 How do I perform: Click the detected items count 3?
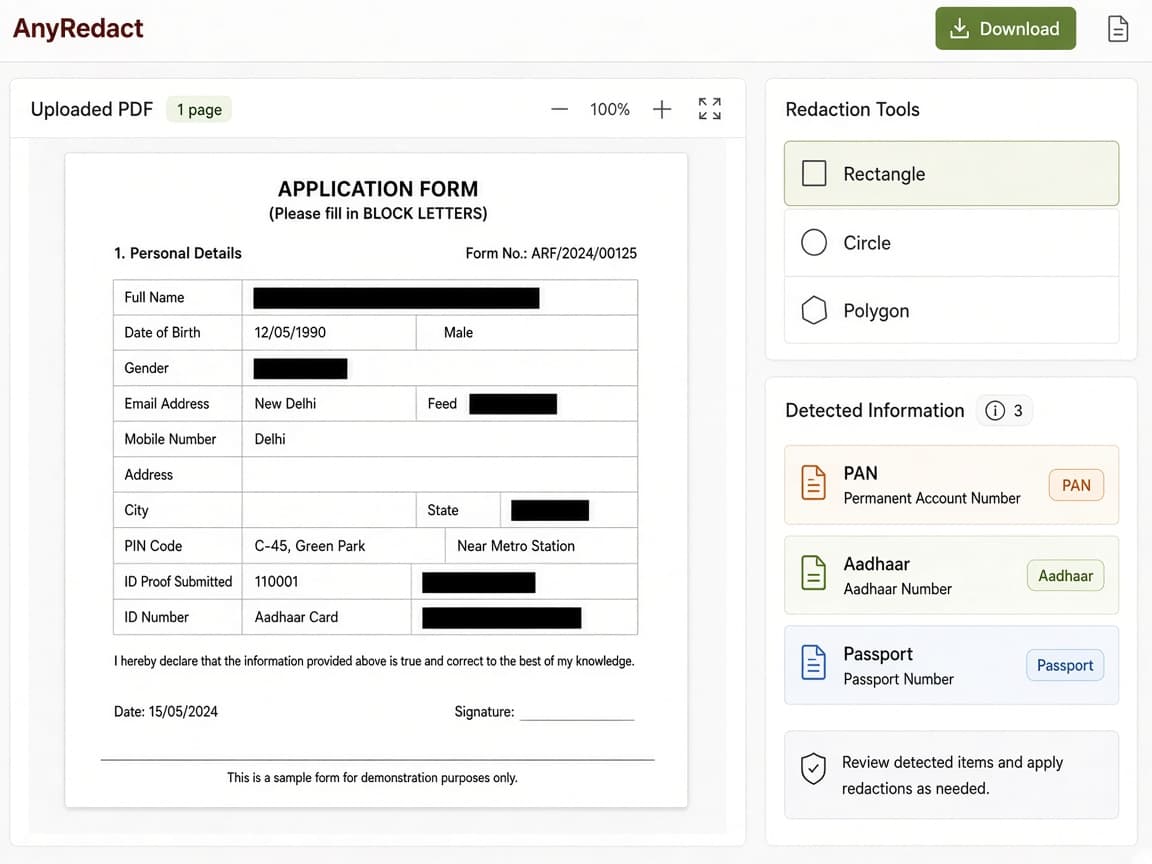coord(1018,411)
